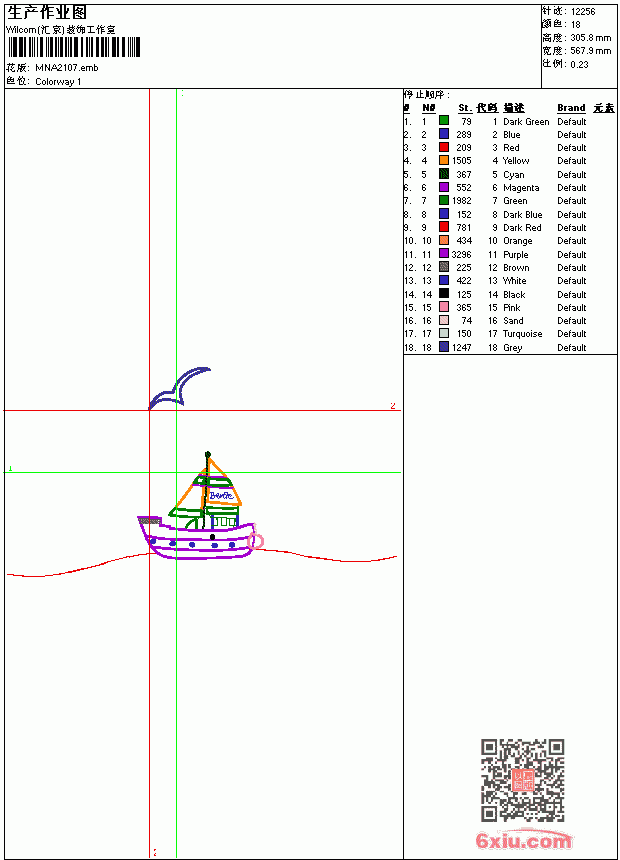
Task: Click the Turquoise description in row 17
Action: 522,334
